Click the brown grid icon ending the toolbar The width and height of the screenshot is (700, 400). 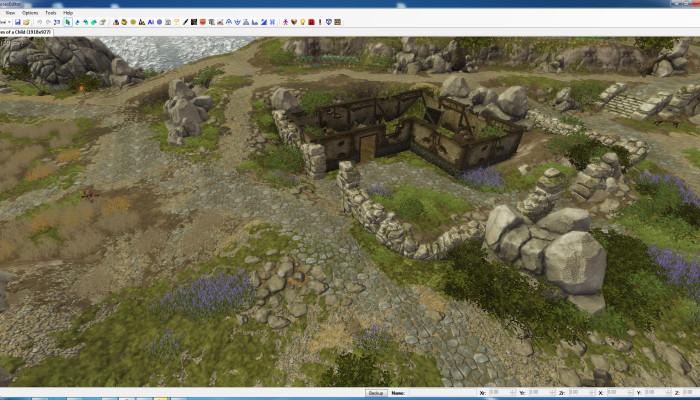(x=338, y=22)
